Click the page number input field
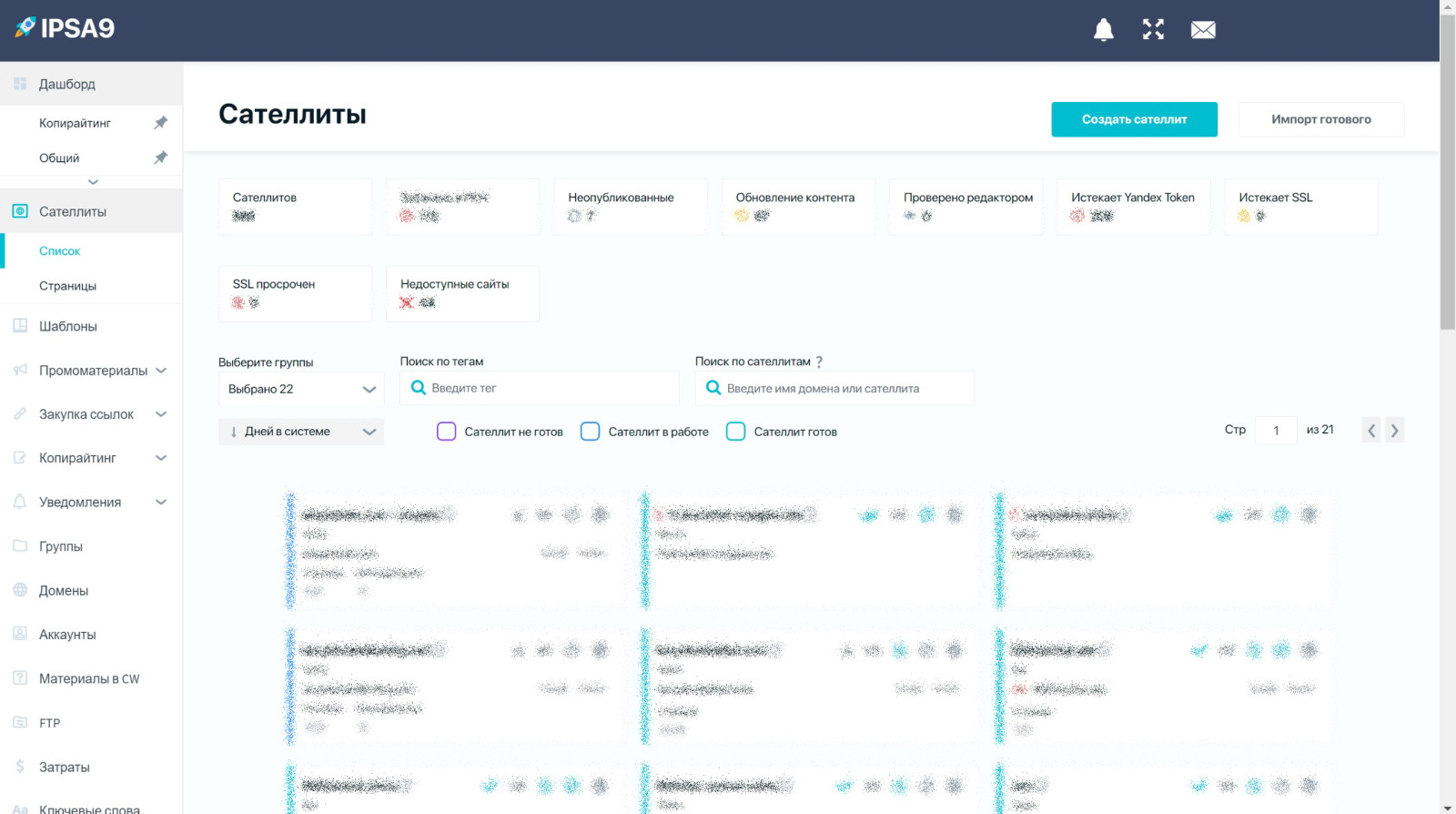Image resolution: width=1456 pixels, height=814 pixels. coord(1276,430)
